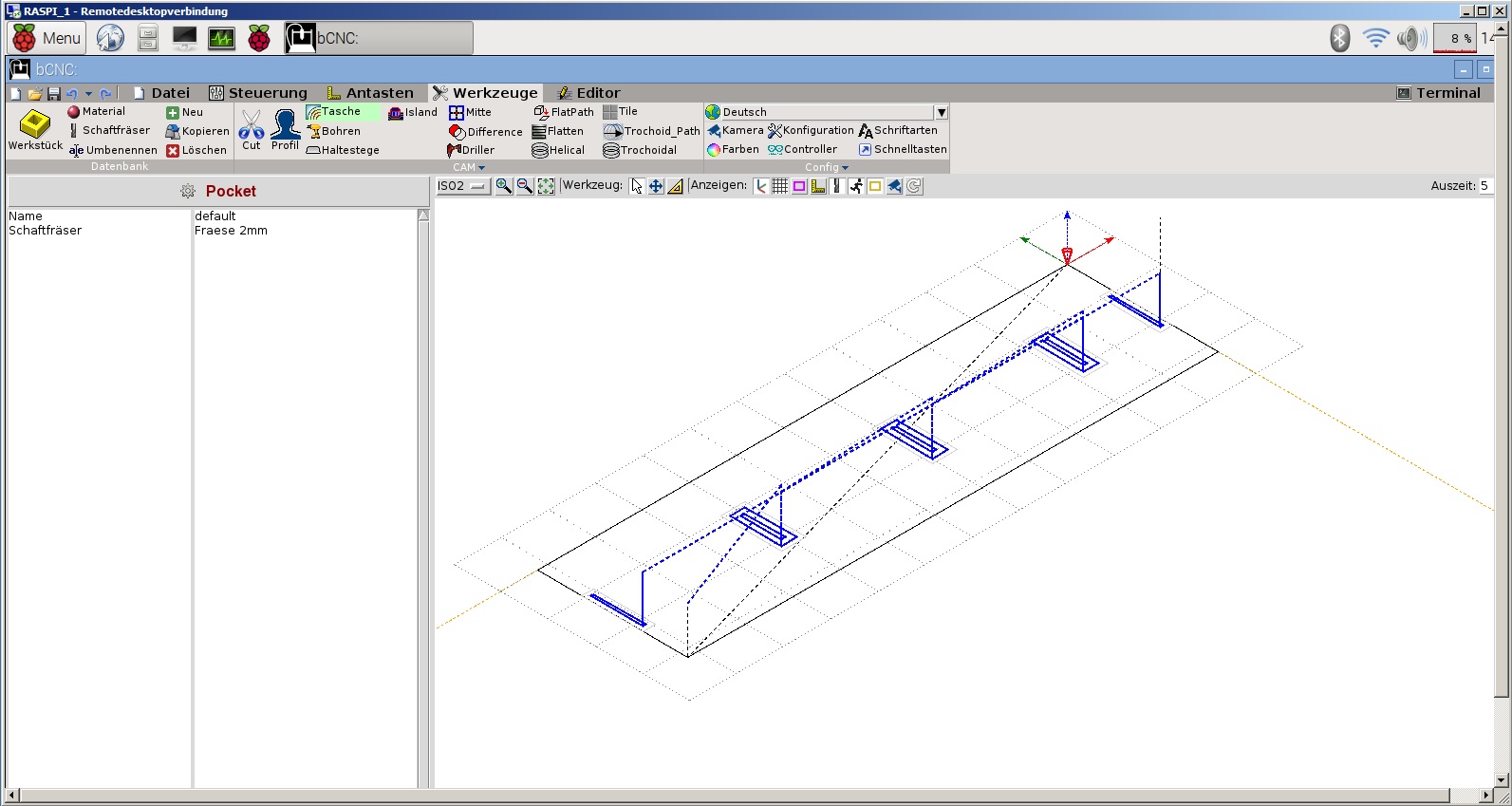Select Material in the database group
1512x806 pixels.
tap(96, 111)
